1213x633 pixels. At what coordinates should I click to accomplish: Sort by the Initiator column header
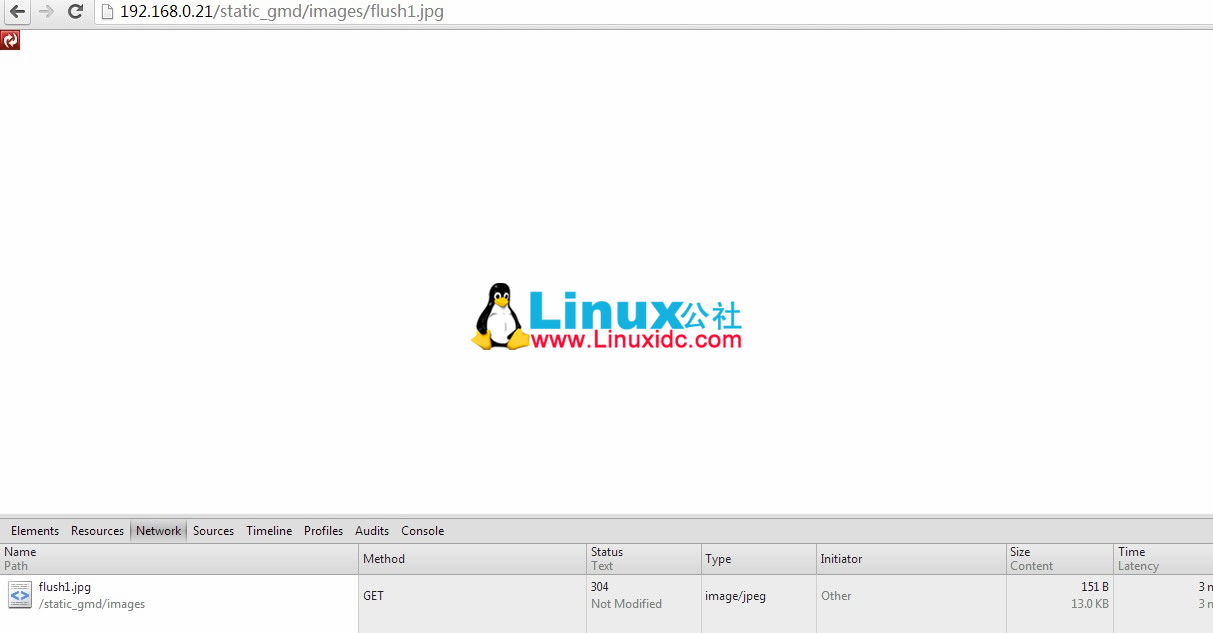(x=911, y=559)
